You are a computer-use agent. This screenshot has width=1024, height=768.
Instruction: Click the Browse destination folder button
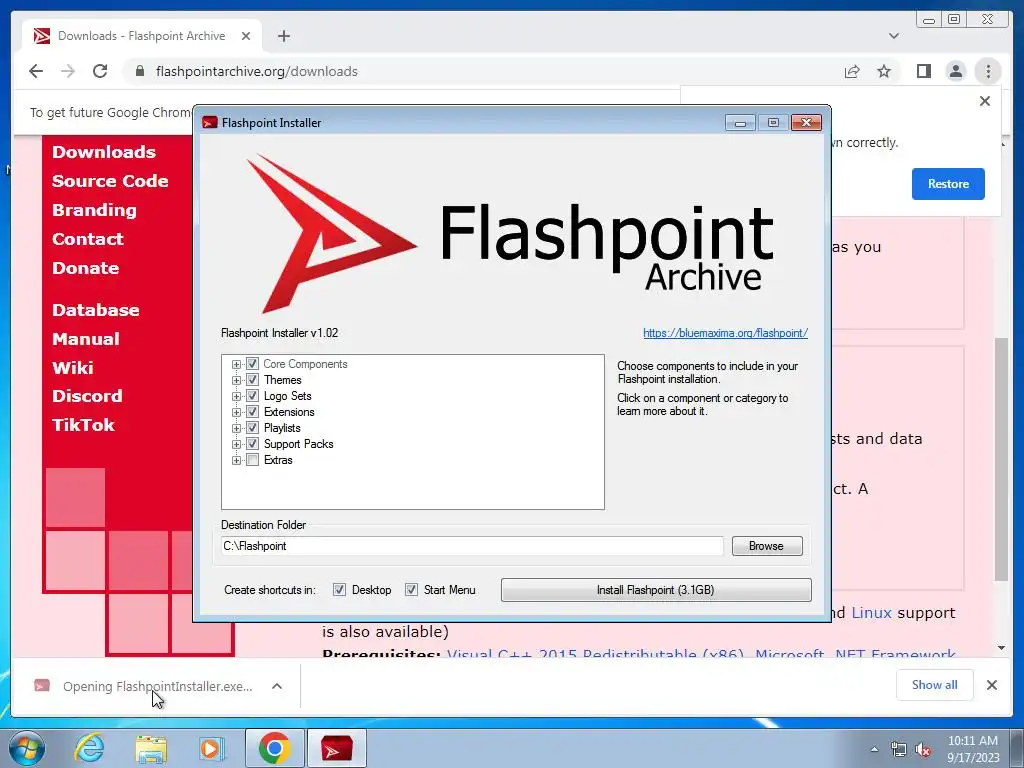point(767,546)
